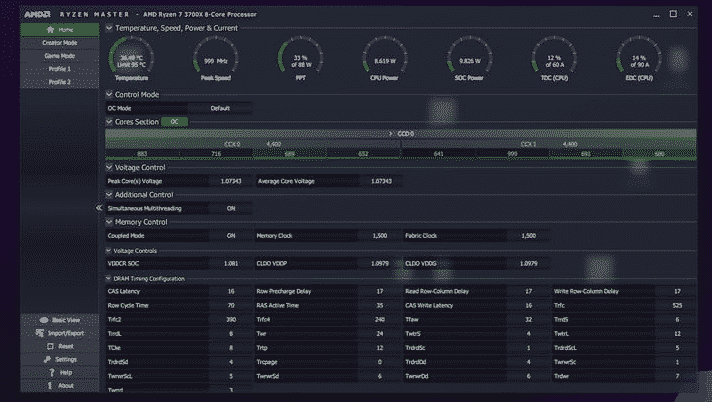Click the Home house icon
The height and width of the screenshot is (402, 712).
[50, 30]
